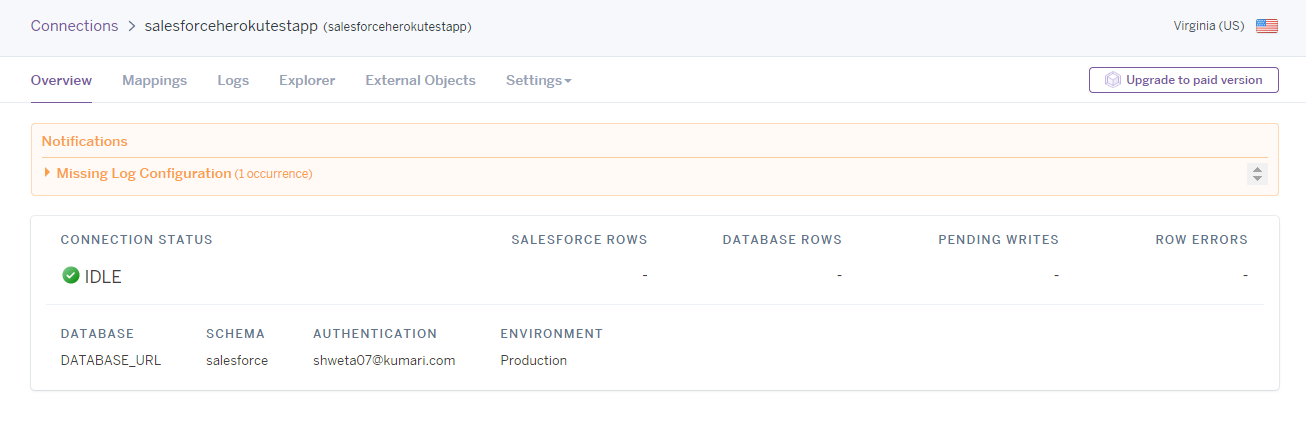Expand the Missing Log Configuration notification triangle
This screenshot has width=1306, height=431.
[47, 173]
